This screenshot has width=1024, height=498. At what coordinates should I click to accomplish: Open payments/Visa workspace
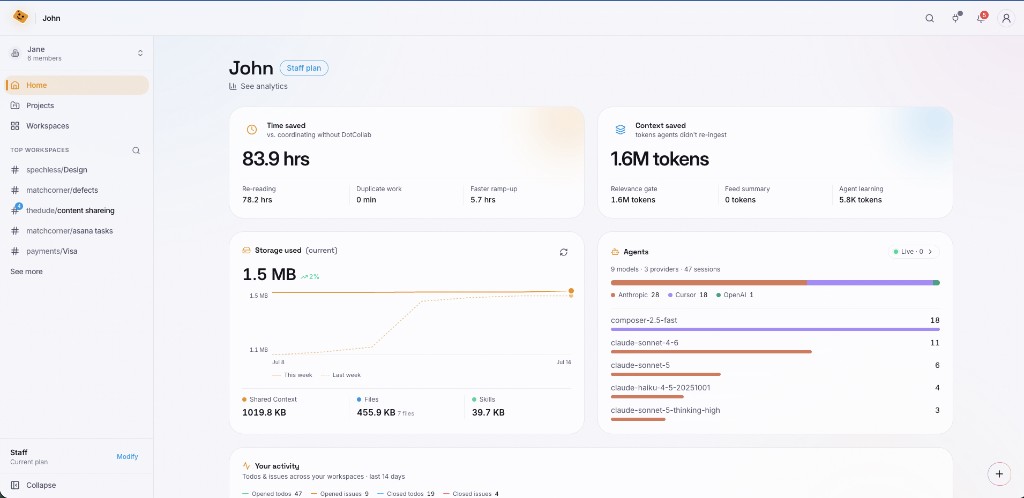click(77, 251)
